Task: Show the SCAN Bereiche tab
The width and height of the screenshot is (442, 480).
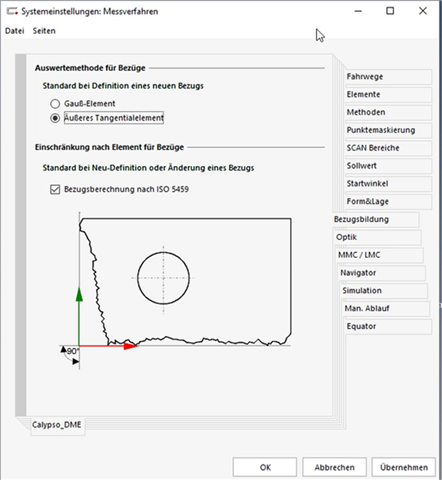Action: 388,148
